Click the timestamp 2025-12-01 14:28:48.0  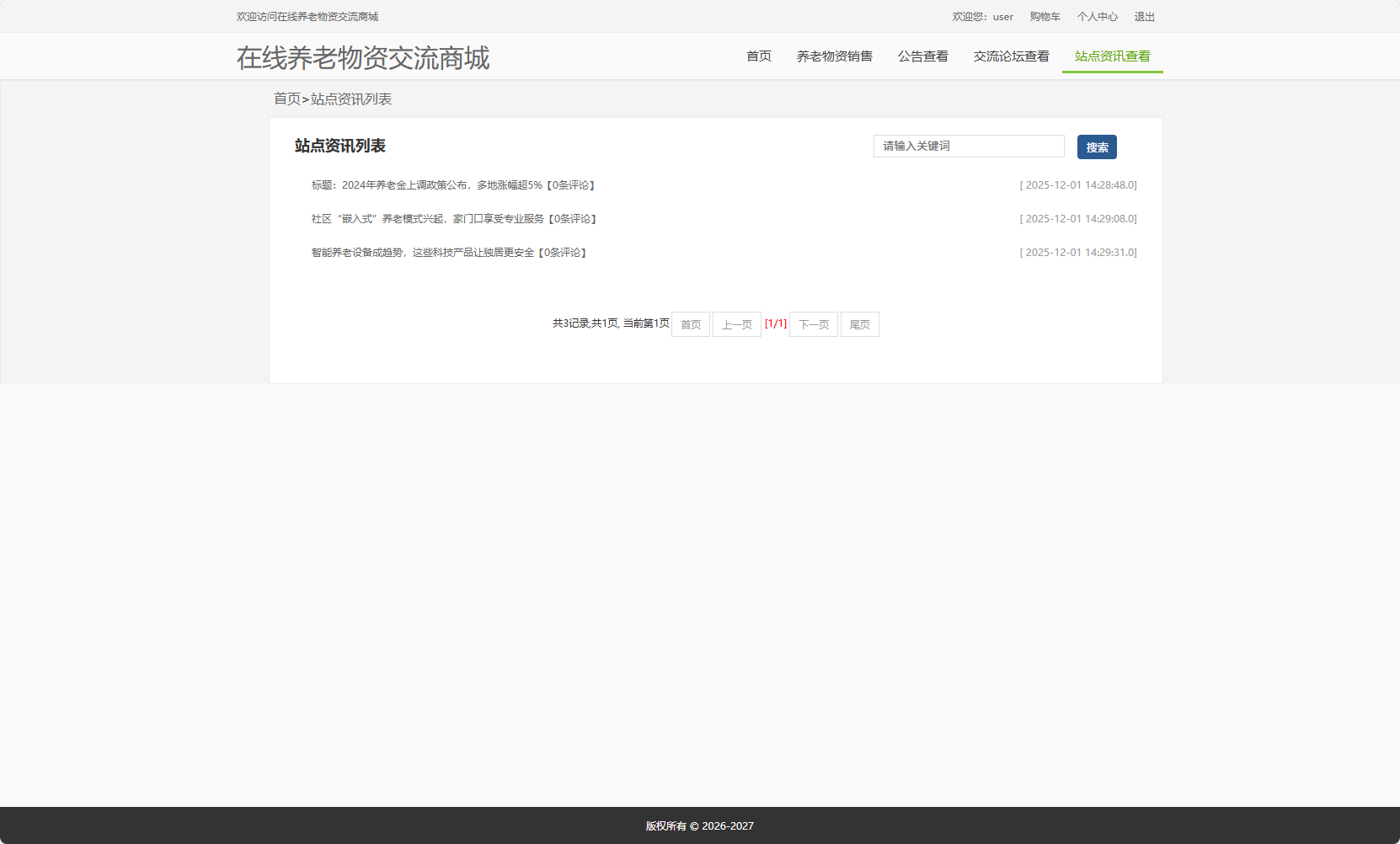tap(1078, 185)
